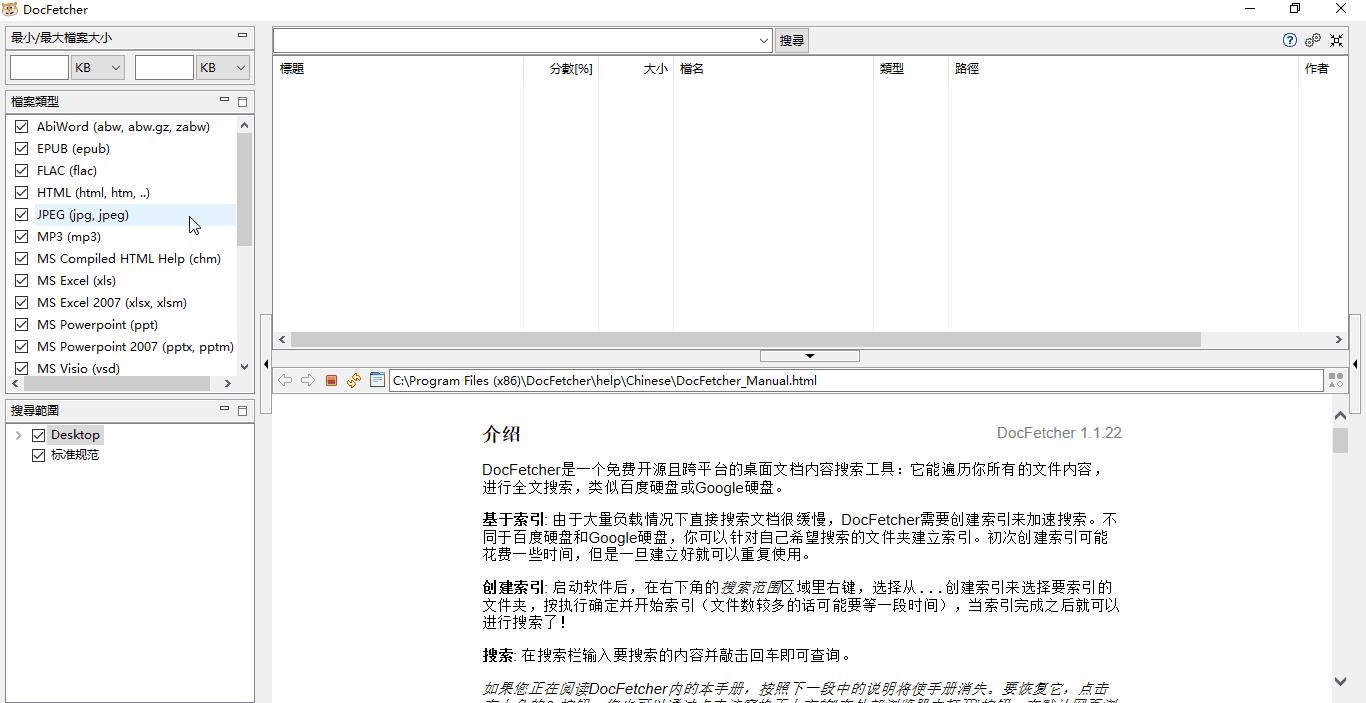Click the maximum file size input field
Viewport: 1366px width, 703px height.
[164, 67]
